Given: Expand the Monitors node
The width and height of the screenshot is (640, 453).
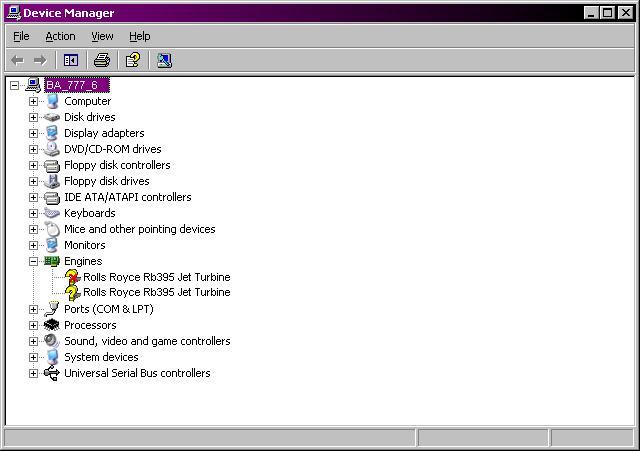Looking at the screenshot, I should 33,245.
